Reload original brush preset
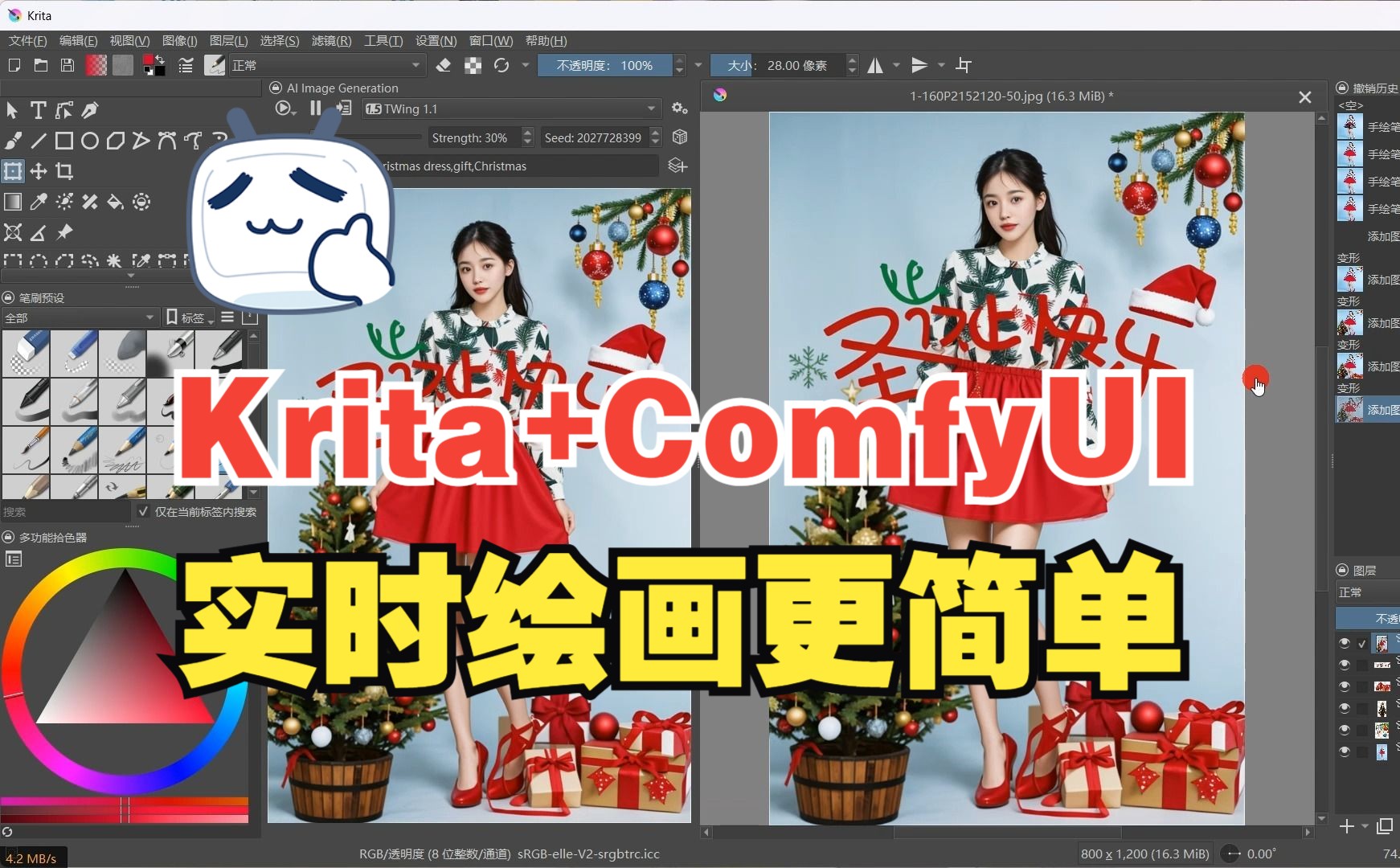This screenshot has width=1400, height=868. tap(501, 65)
